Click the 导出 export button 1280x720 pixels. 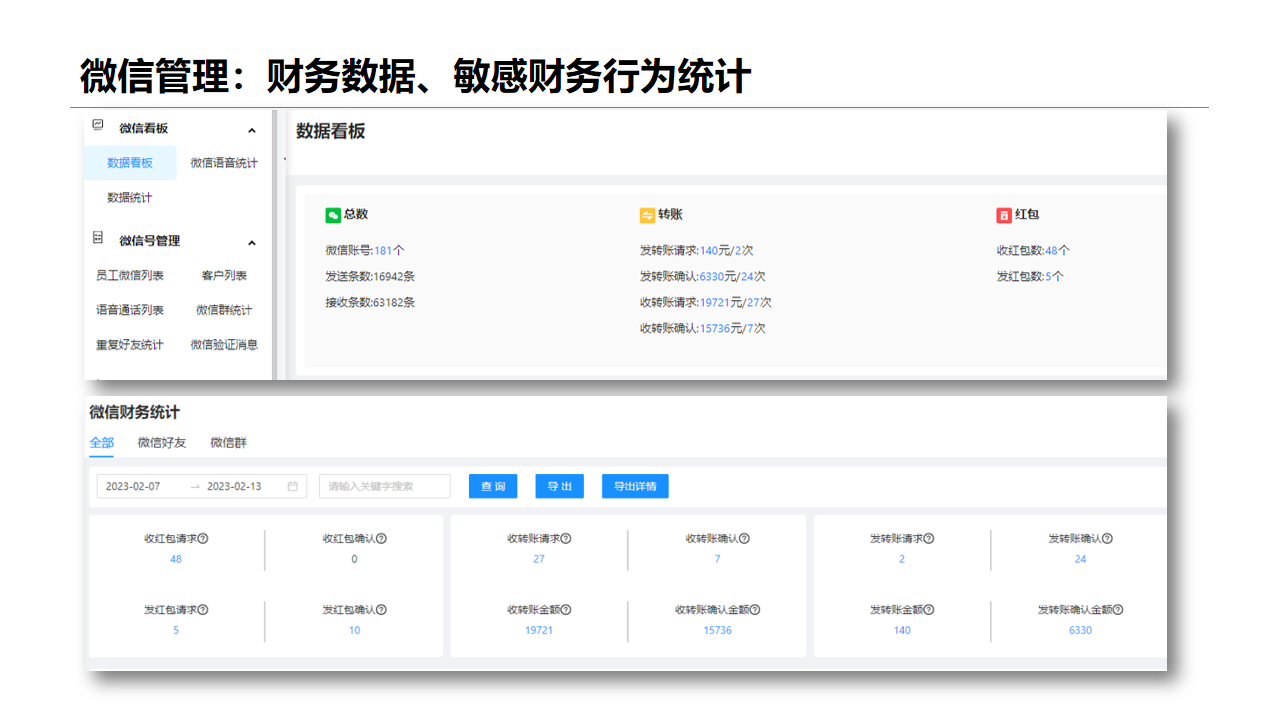click(x=559, y=487)
